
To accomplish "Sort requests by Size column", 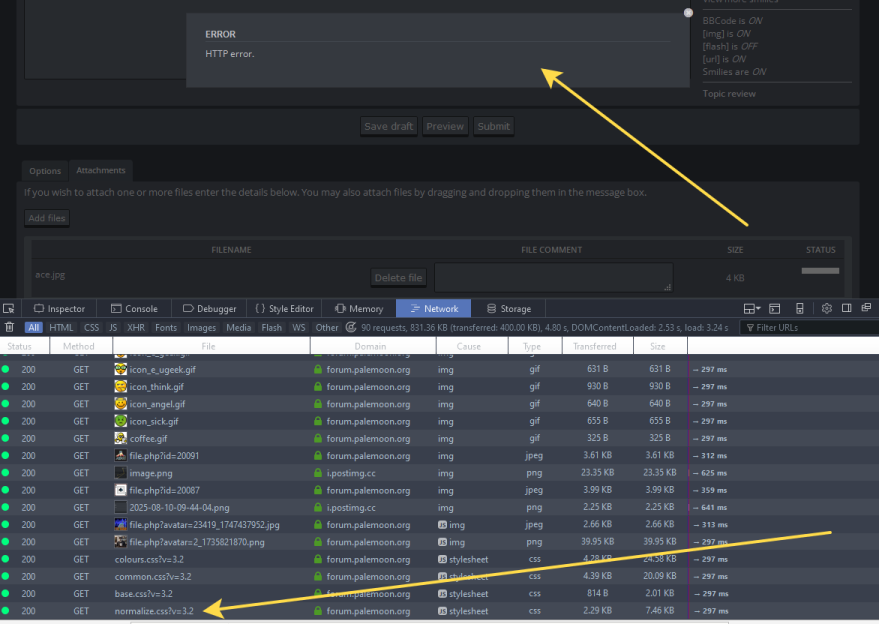I will (660, 346).
